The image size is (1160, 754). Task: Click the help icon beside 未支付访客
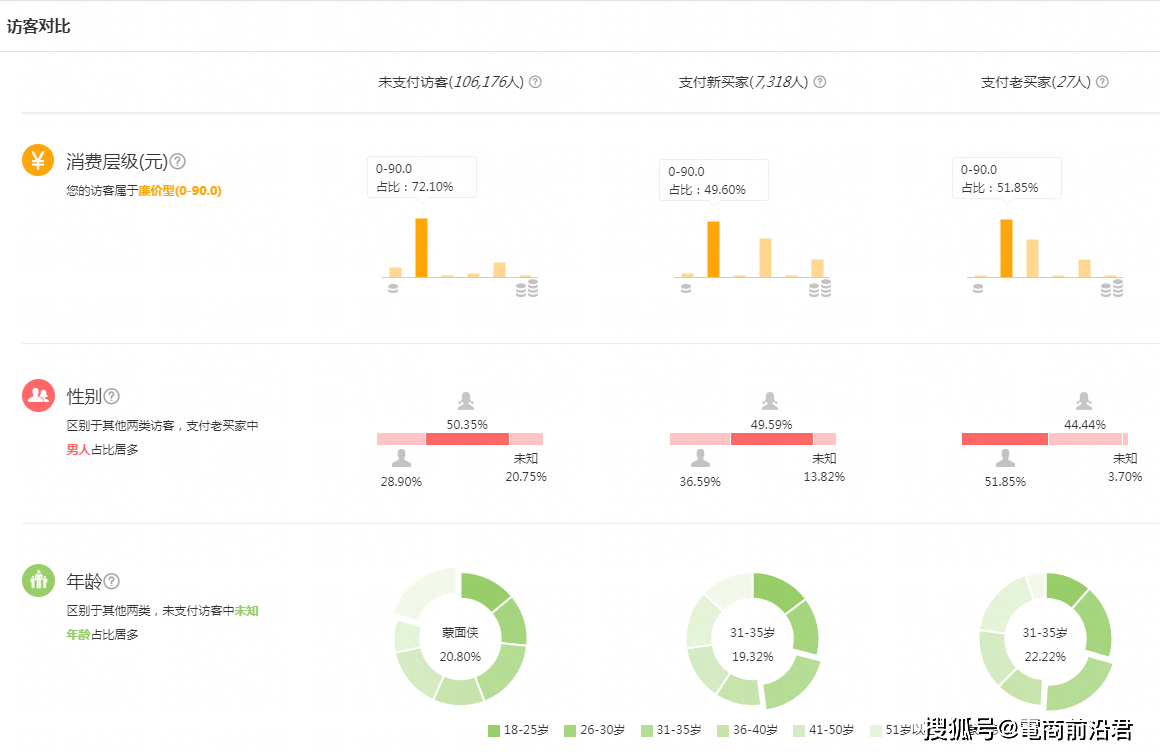tap(535, 82)
